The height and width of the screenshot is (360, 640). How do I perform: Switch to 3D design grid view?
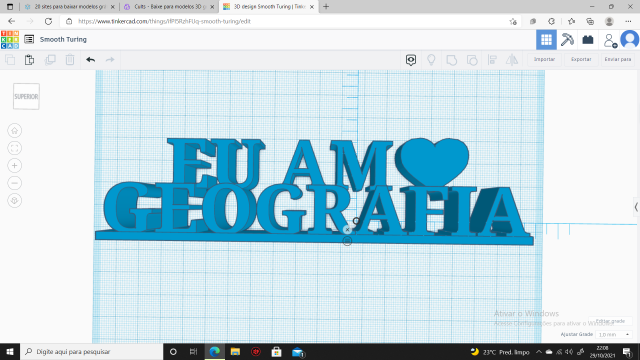(x=546, y=40)
